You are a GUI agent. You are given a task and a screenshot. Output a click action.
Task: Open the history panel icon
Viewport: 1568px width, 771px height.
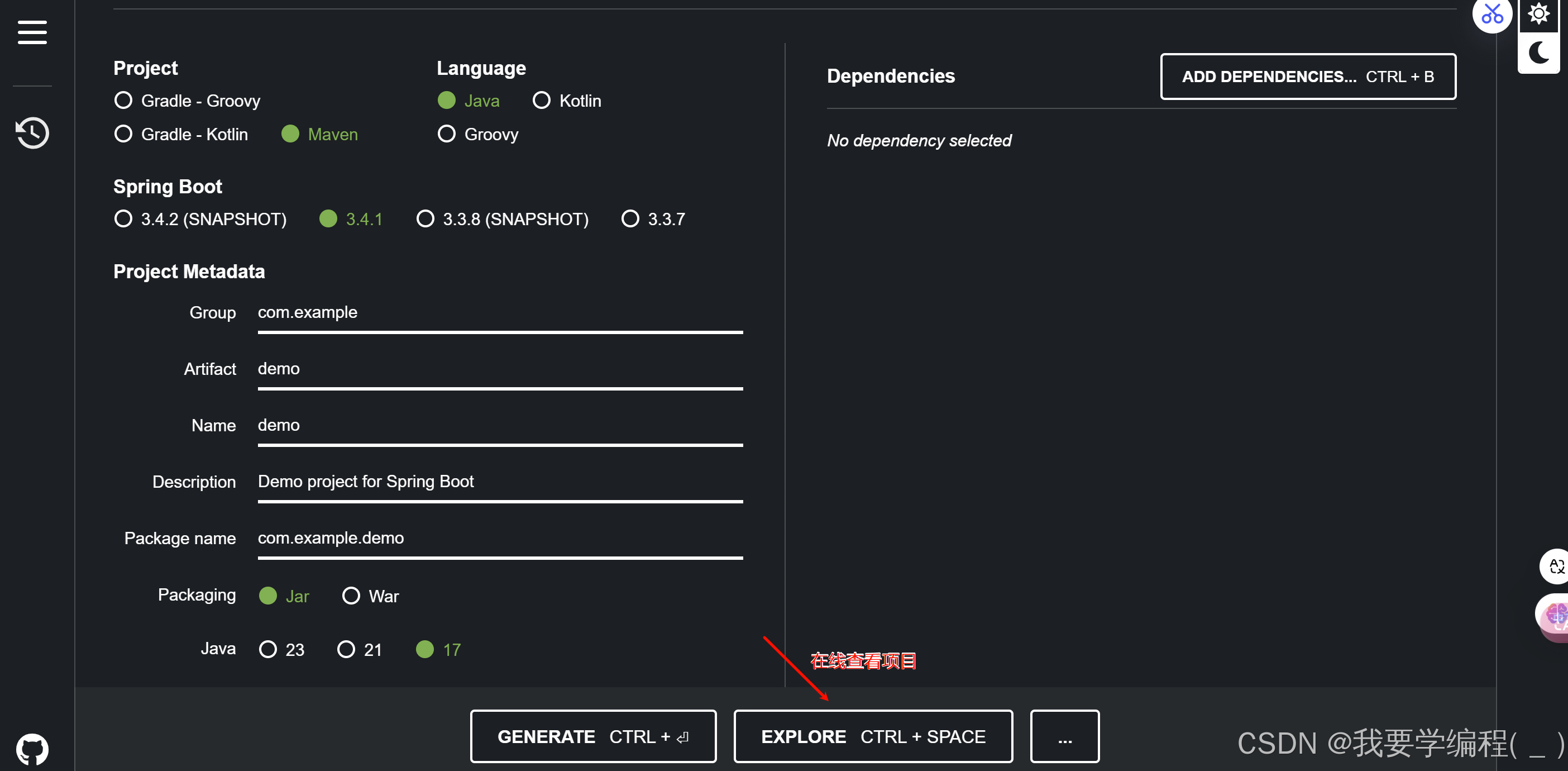coord(32,133)
